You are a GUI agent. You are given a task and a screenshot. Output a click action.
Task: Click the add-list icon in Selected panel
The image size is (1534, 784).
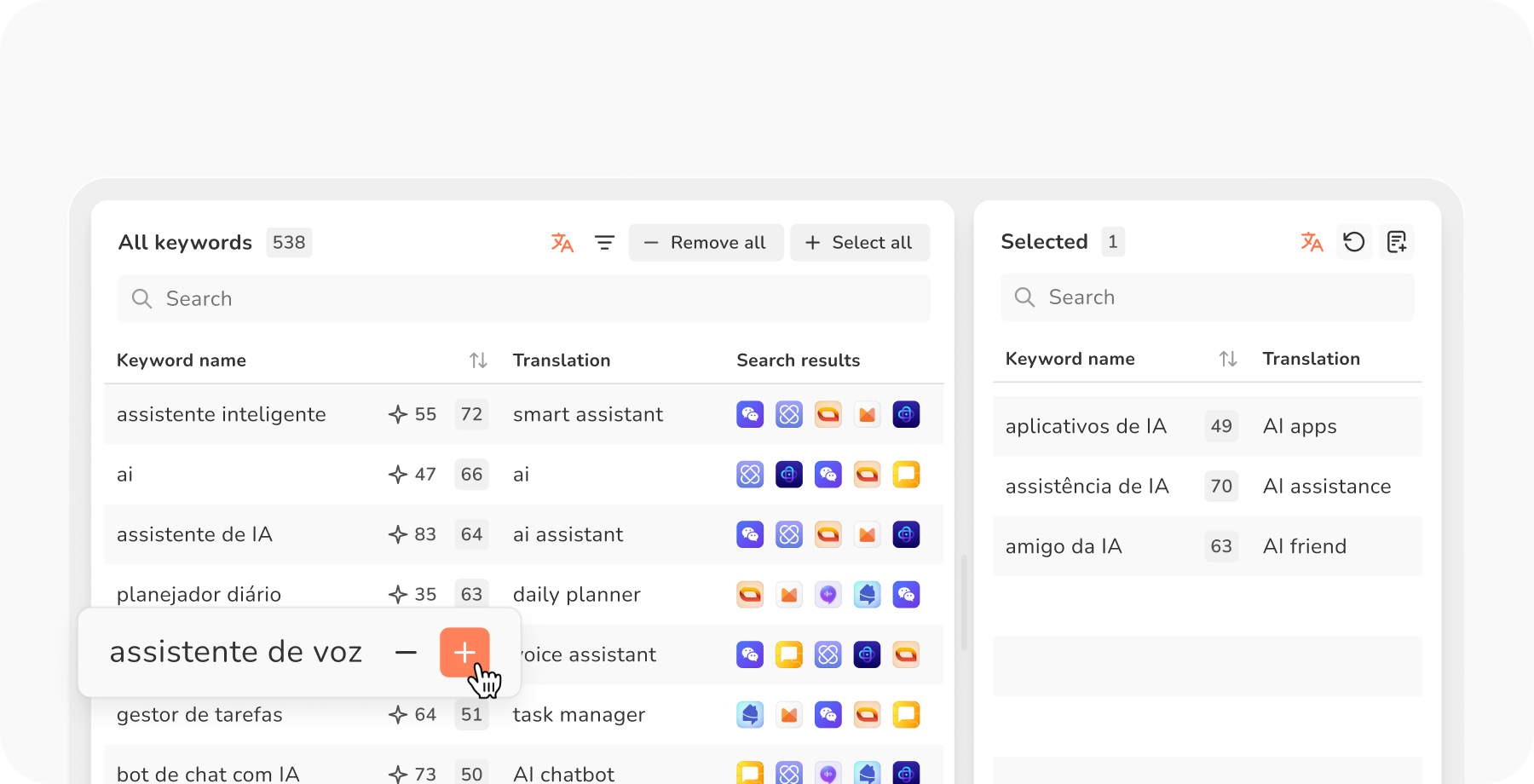[1396, 242]
